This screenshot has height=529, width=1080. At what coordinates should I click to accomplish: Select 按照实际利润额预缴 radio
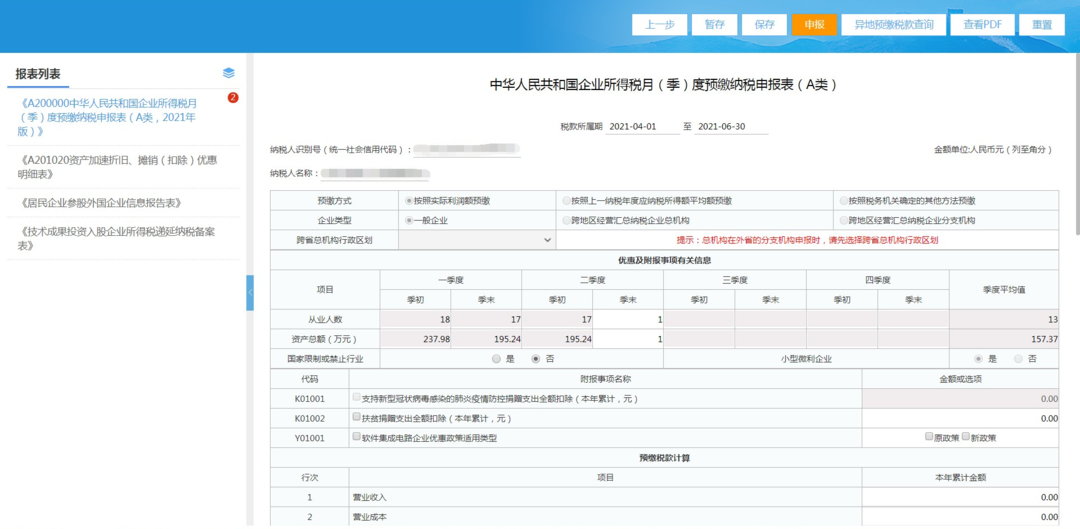[x=409, y=201]
